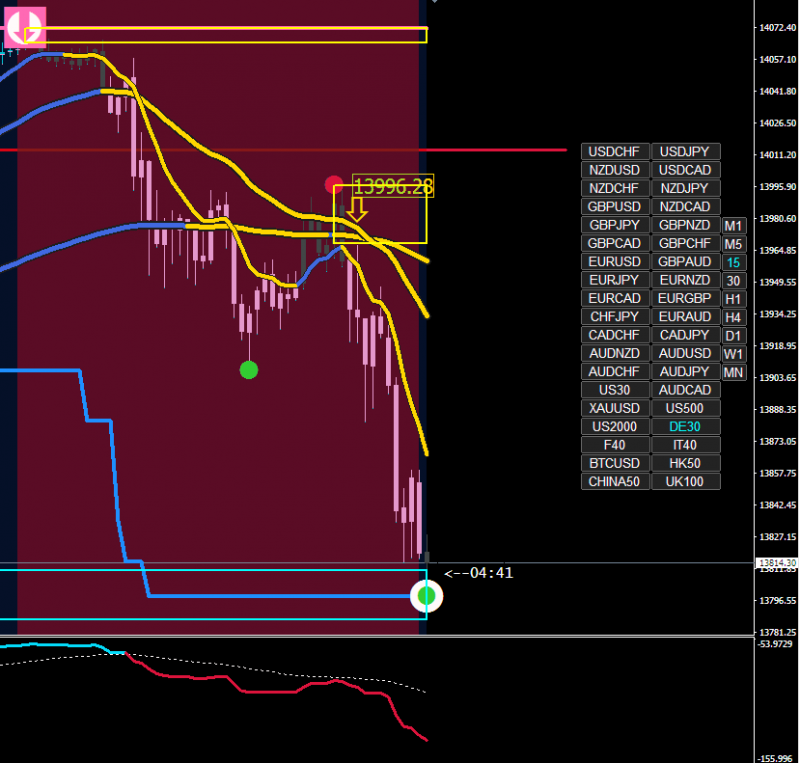Screen dimensions: 800x763
Task: Select the US30 index
Action: [x=615, y=390]
